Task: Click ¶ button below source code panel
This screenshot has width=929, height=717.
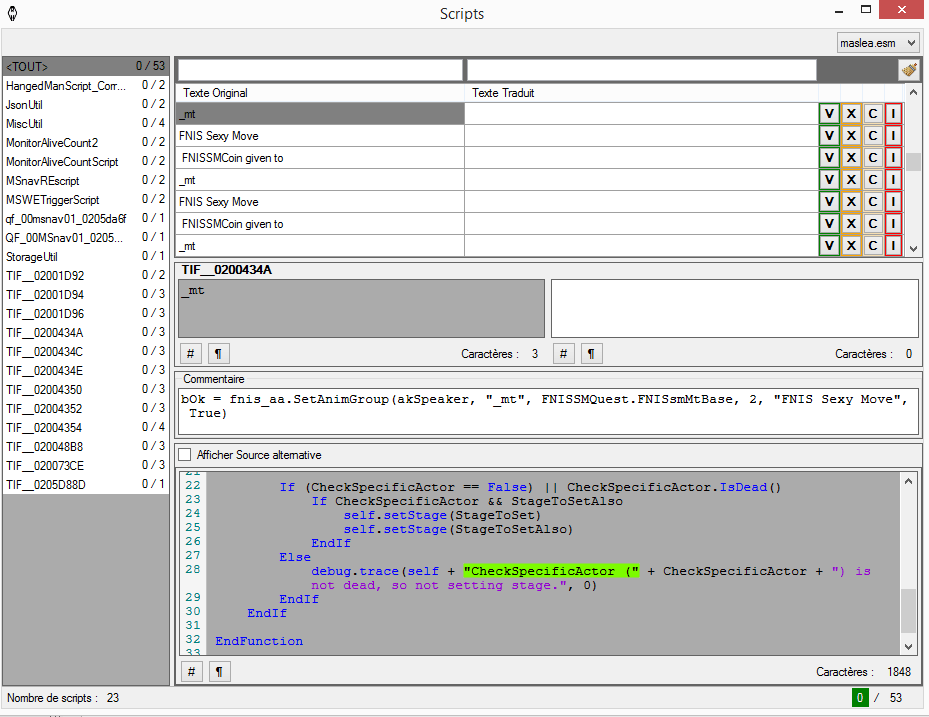Action: coord(219,672)
